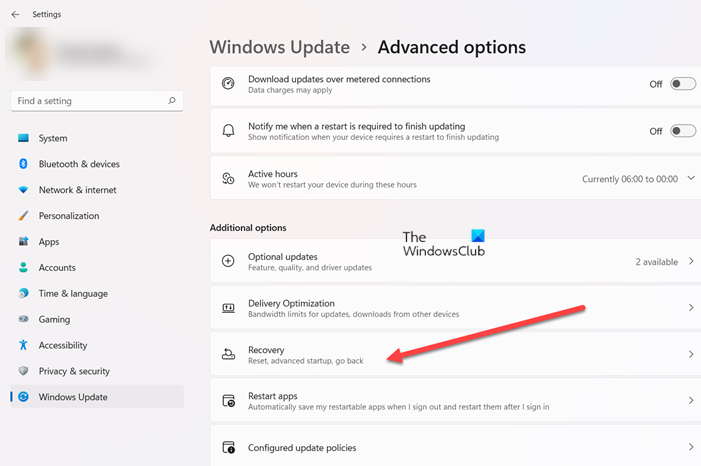
Task: Click the Find a setting search box
Action: [88, 101]
